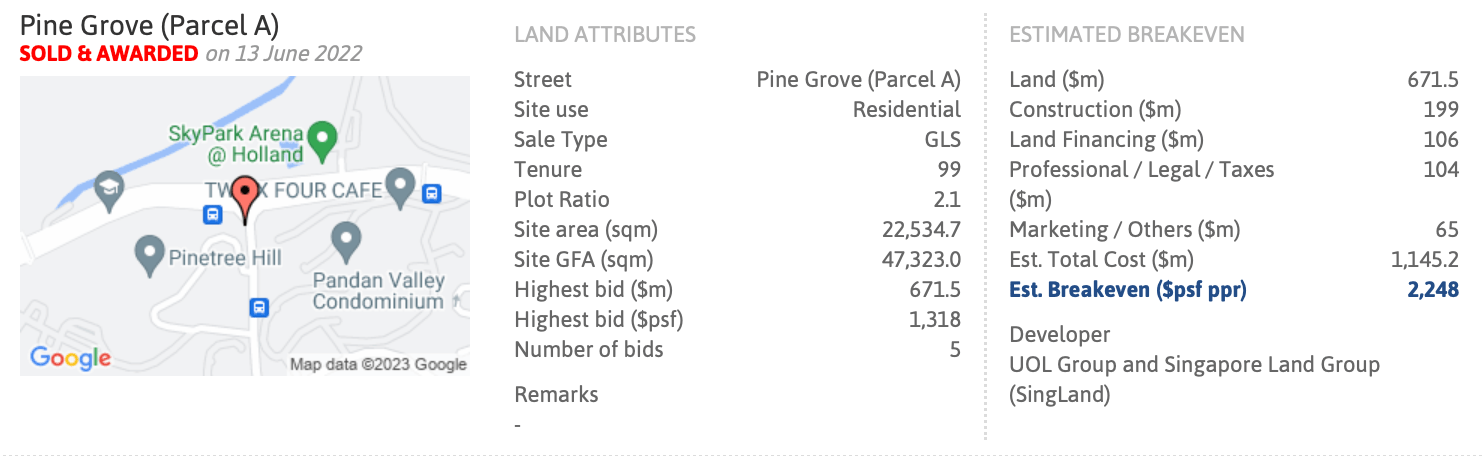Image resolution: width=1484 pixels, height=456 pixels.
Task: Select the green SkyPark Arena map pin
Action: point(322,140)
